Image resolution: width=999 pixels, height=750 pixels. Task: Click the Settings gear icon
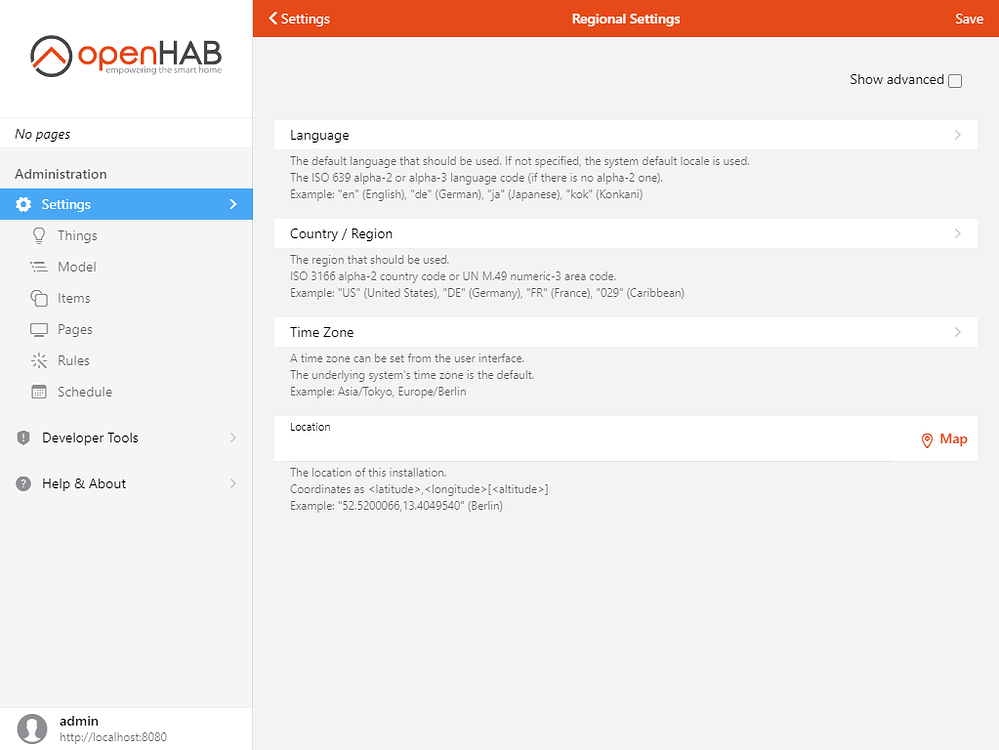pyautogui.click(x=22, y=204)
